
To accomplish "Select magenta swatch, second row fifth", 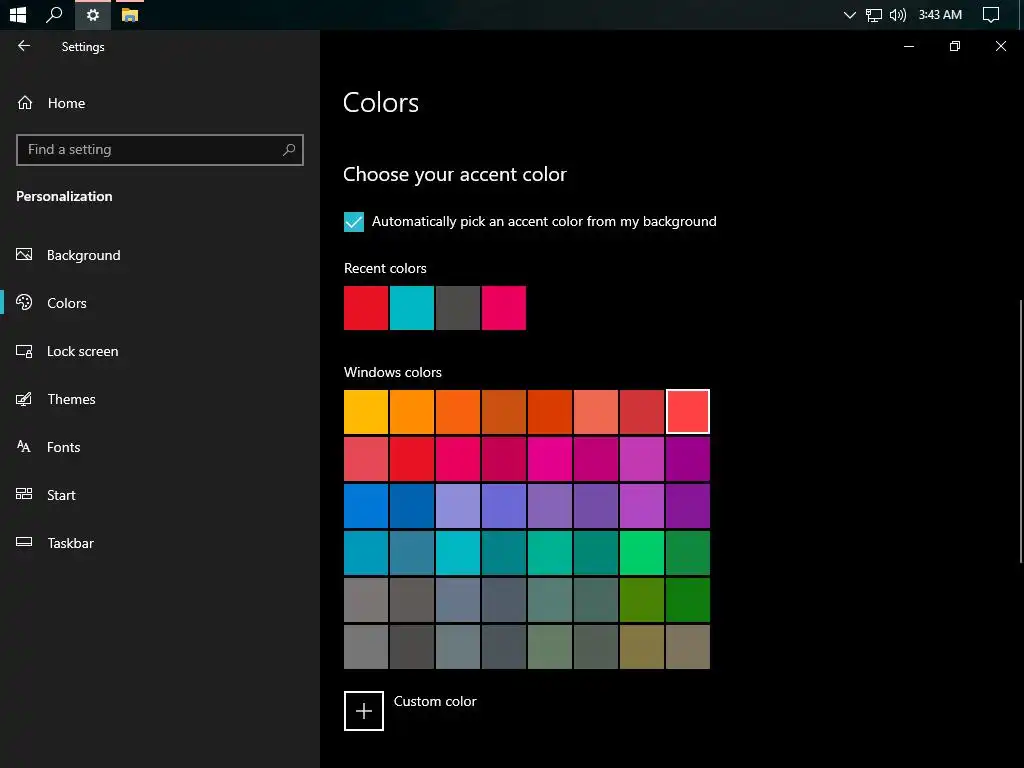I will click(550, 459).
